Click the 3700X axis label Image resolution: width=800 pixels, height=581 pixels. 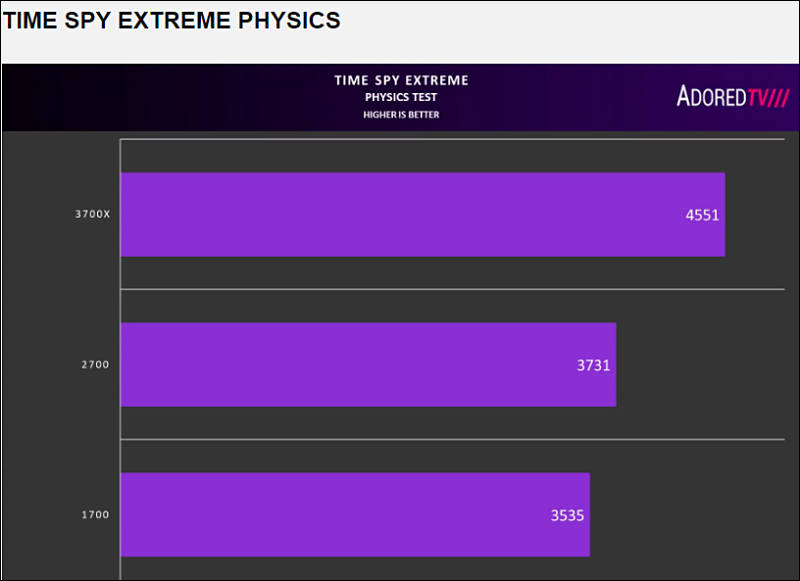click(92, 214)
